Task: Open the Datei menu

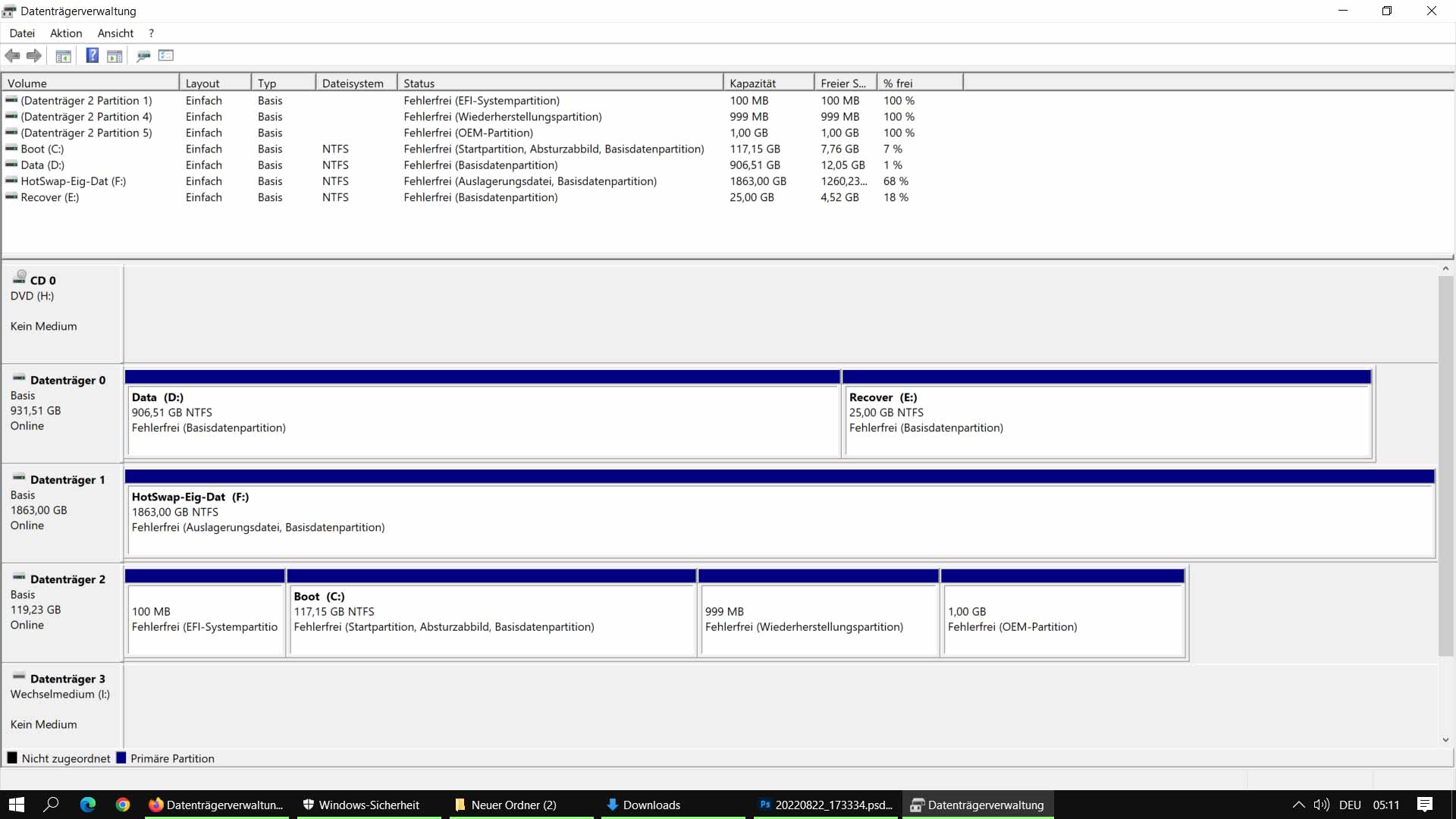Action: point(22,33)
